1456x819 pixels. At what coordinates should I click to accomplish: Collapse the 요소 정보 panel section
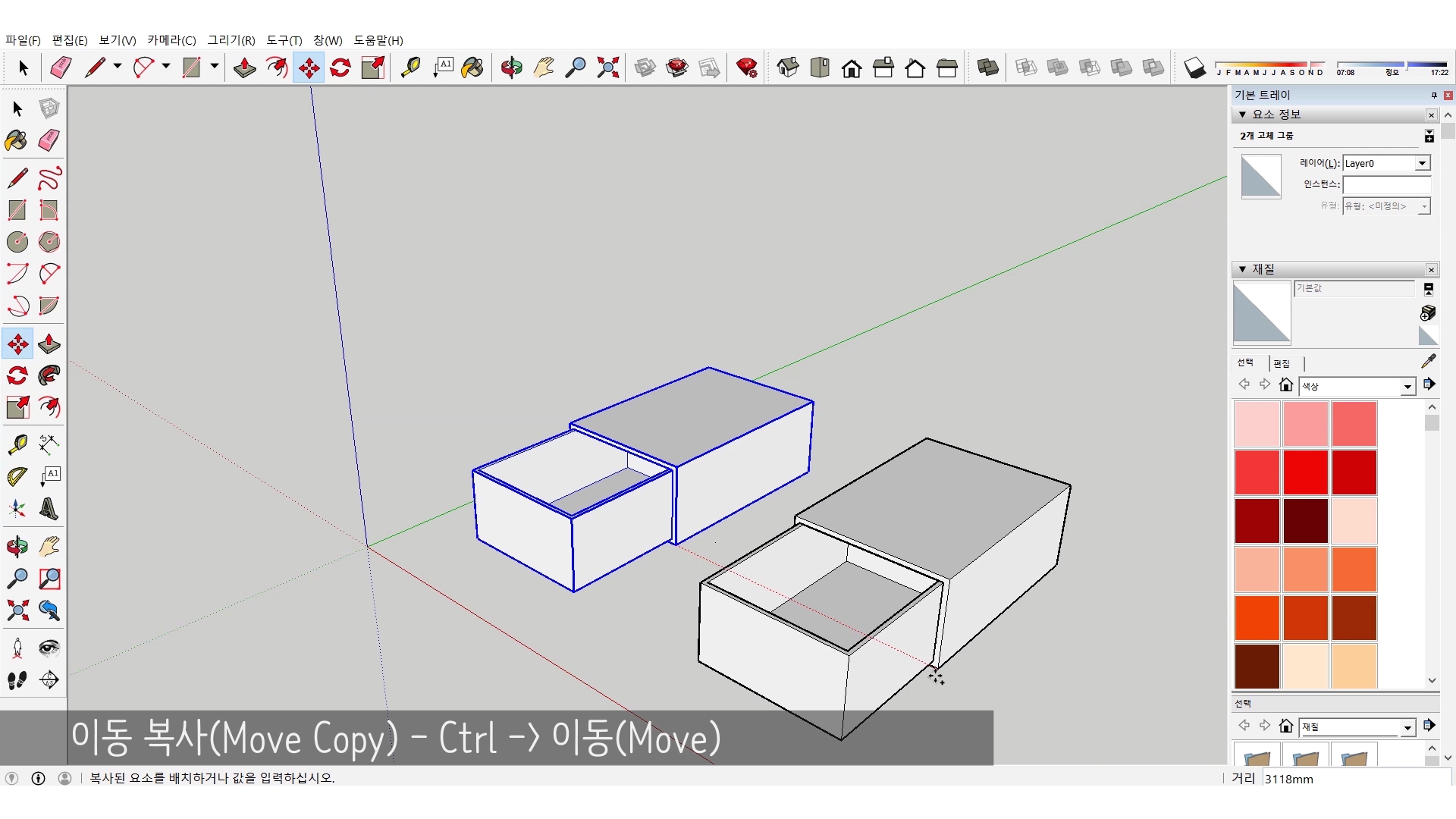(1242, 115)
